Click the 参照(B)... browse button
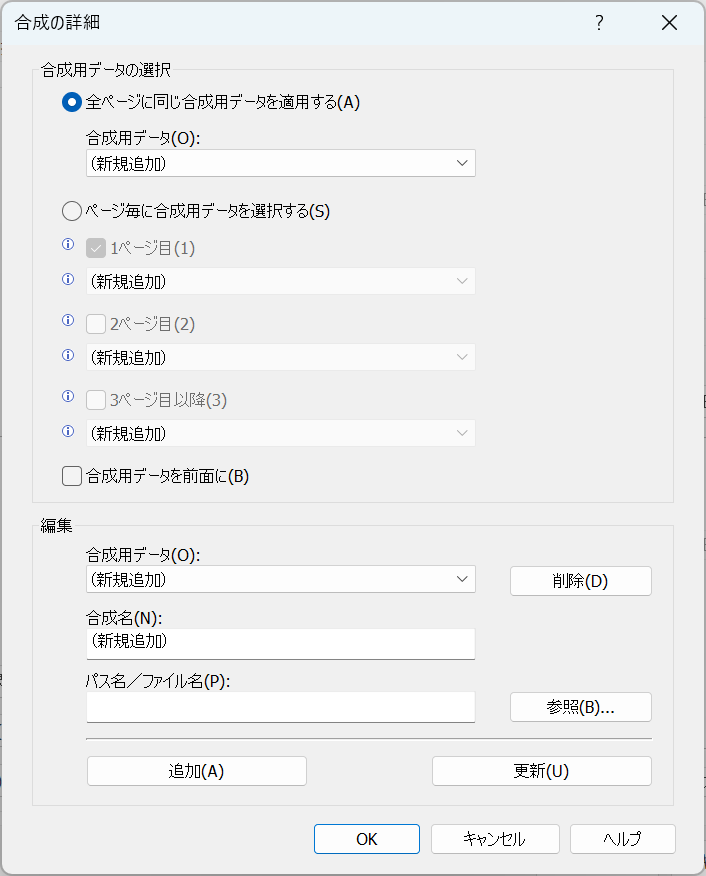The height and width of the screenshot is (876, 706). [x=580, y=707]
